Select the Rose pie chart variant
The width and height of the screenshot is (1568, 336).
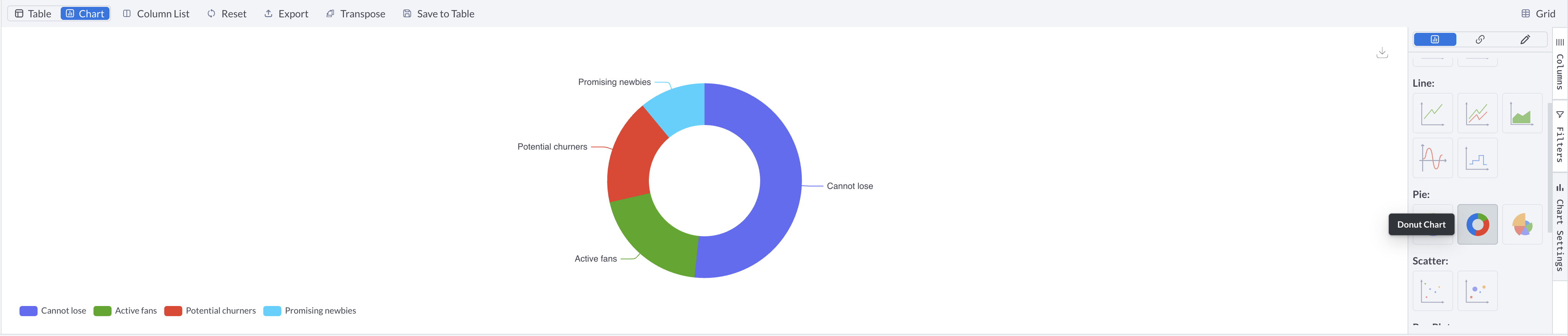pos(1522,224)
